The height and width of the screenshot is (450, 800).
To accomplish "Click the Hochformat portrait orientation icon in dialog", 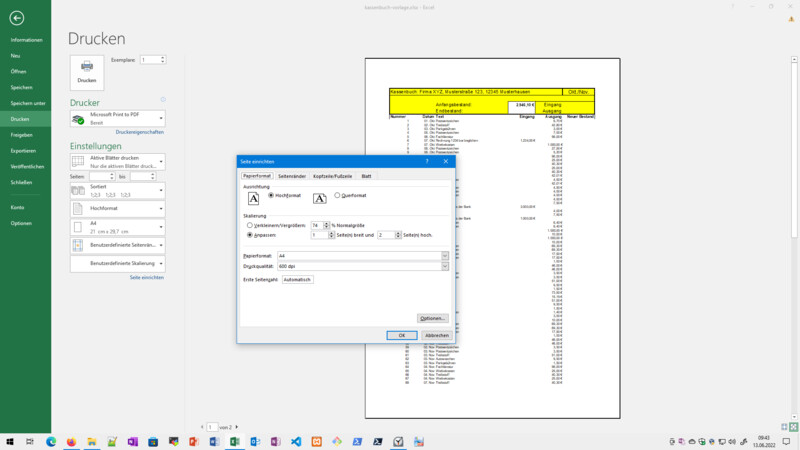I will coord(253,198).
